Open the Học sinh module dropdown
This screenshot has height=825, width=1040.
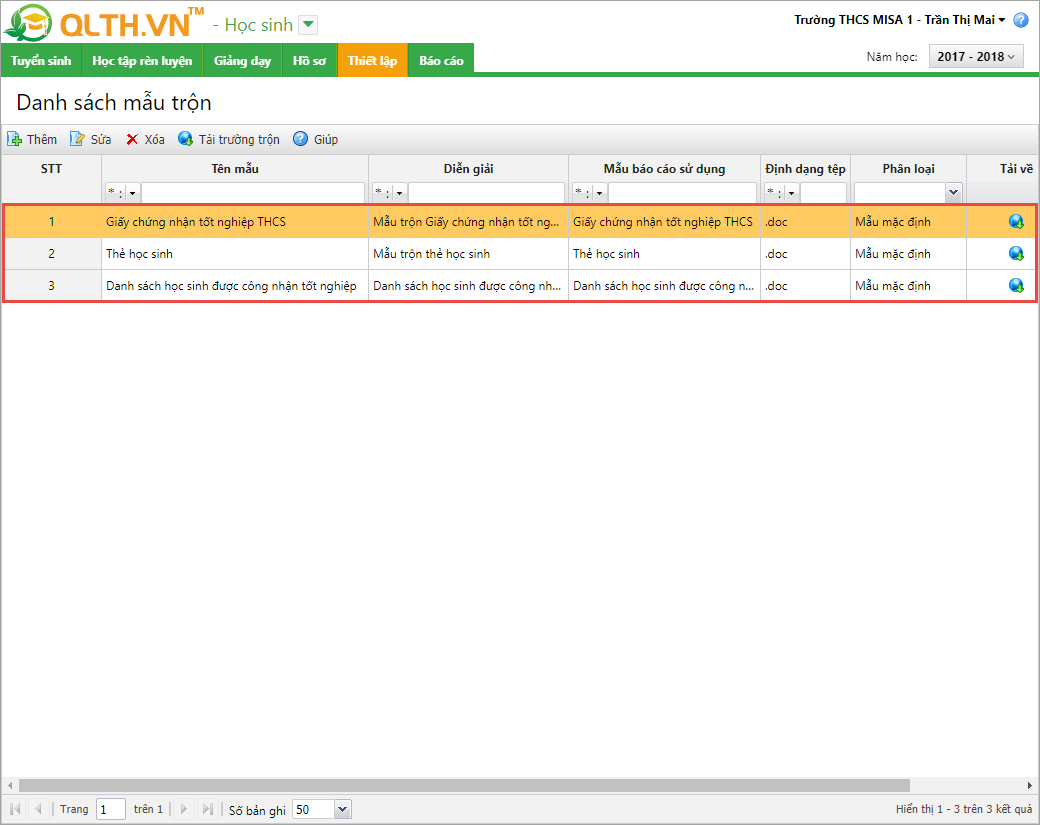tap(308, 25)
